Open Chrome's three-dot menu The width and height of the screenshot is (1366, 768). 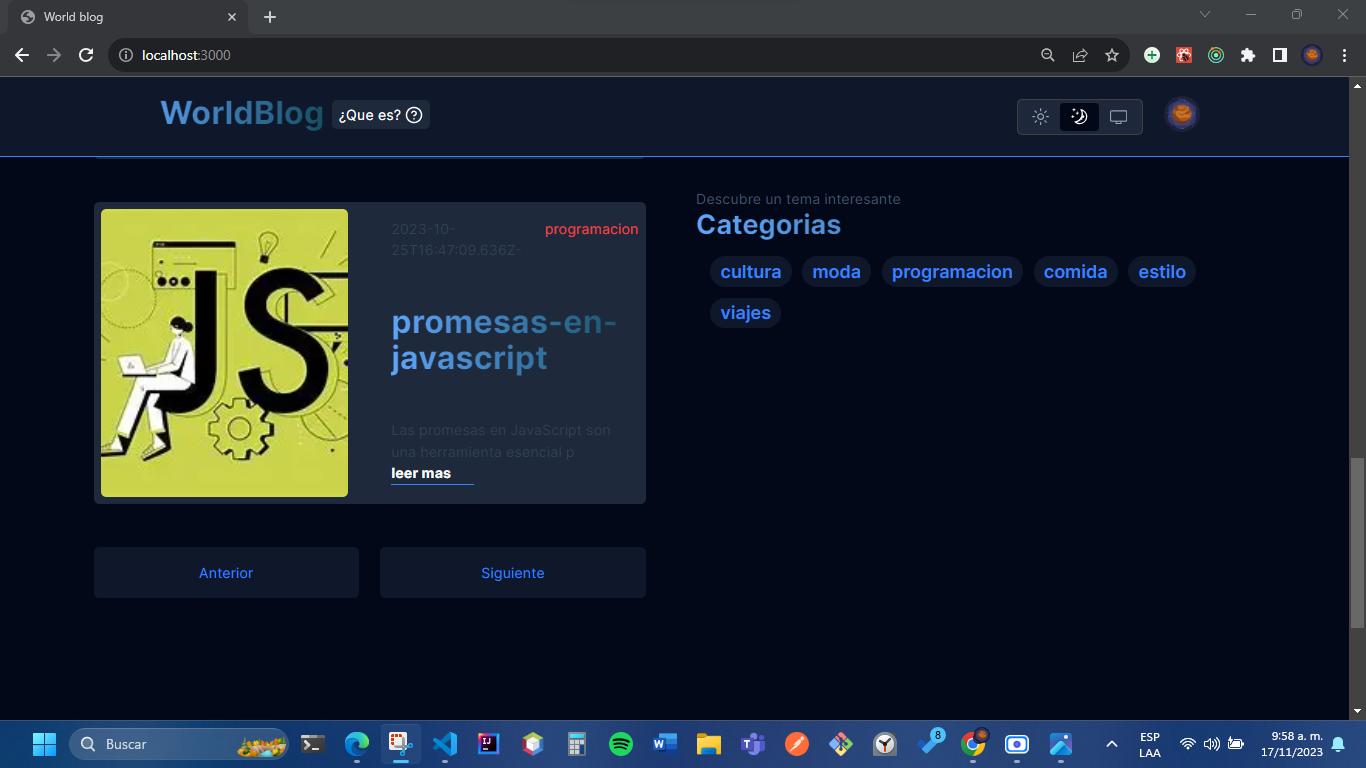click(x=1344, y=55)
